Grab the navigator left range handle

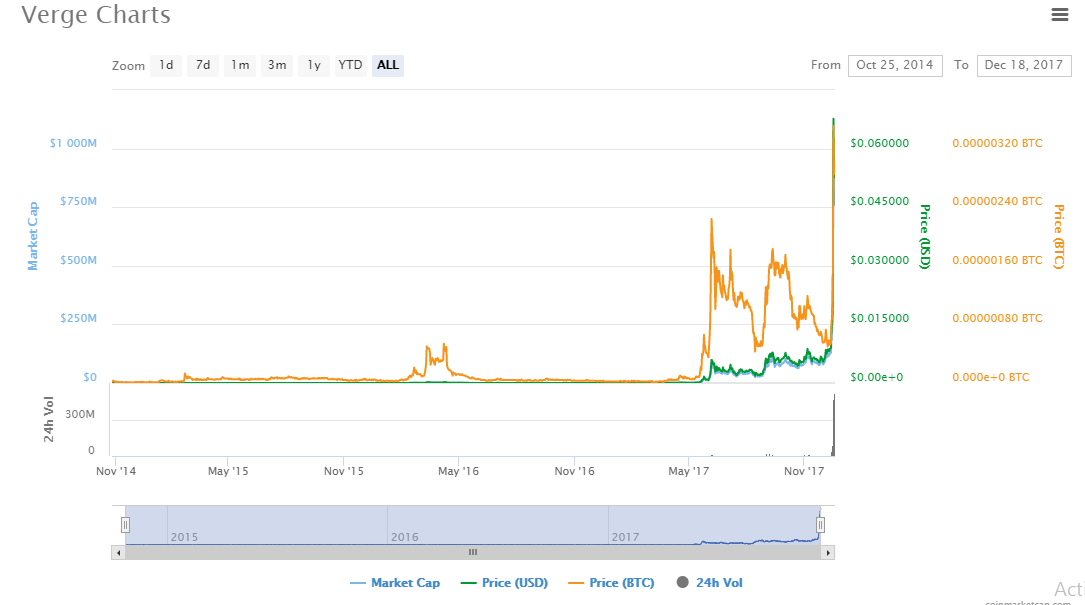tap(126, 524)
